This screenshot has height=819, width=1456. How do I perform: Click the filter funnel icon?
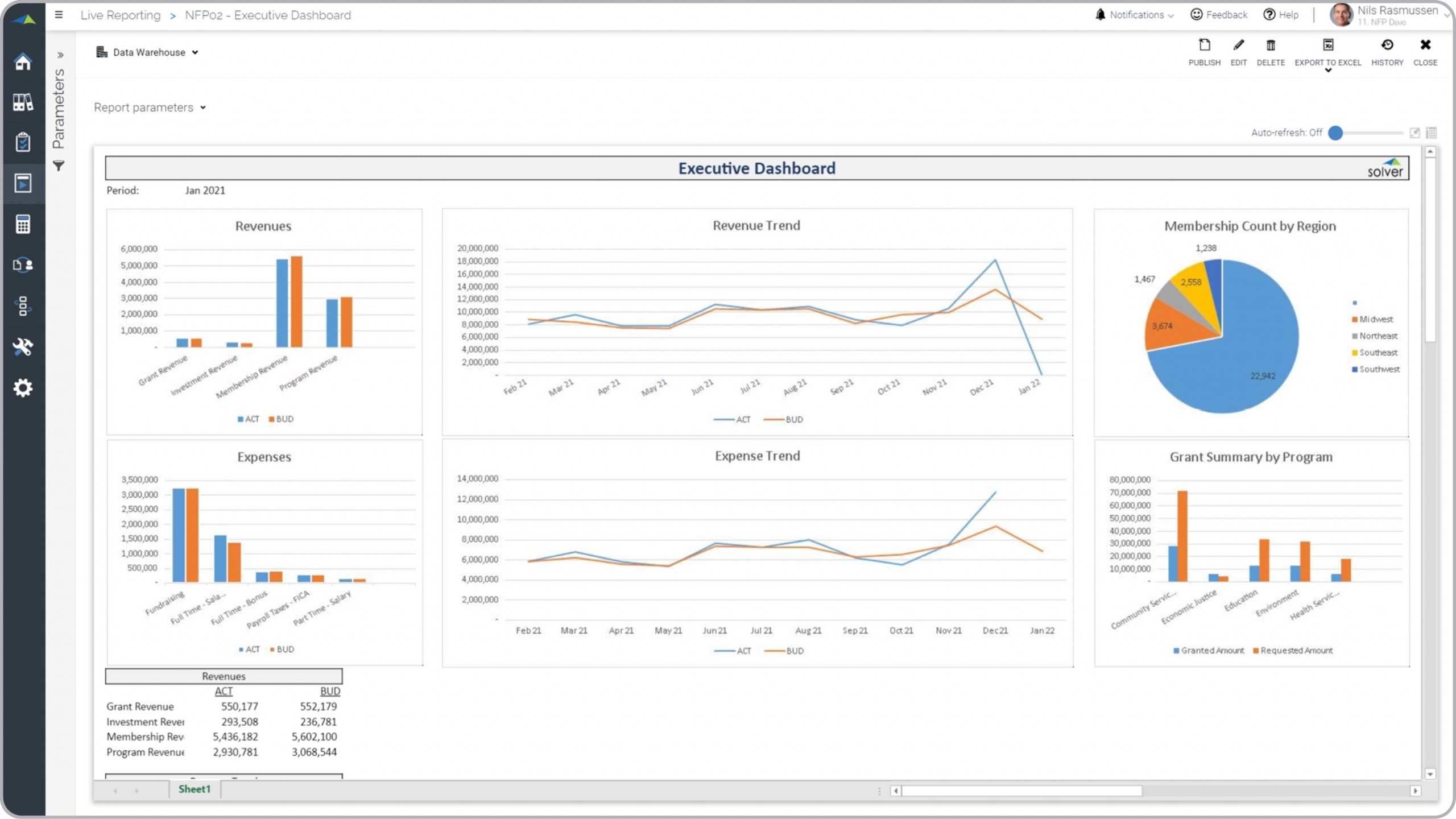pyautogui.click(x=59, y=166)
